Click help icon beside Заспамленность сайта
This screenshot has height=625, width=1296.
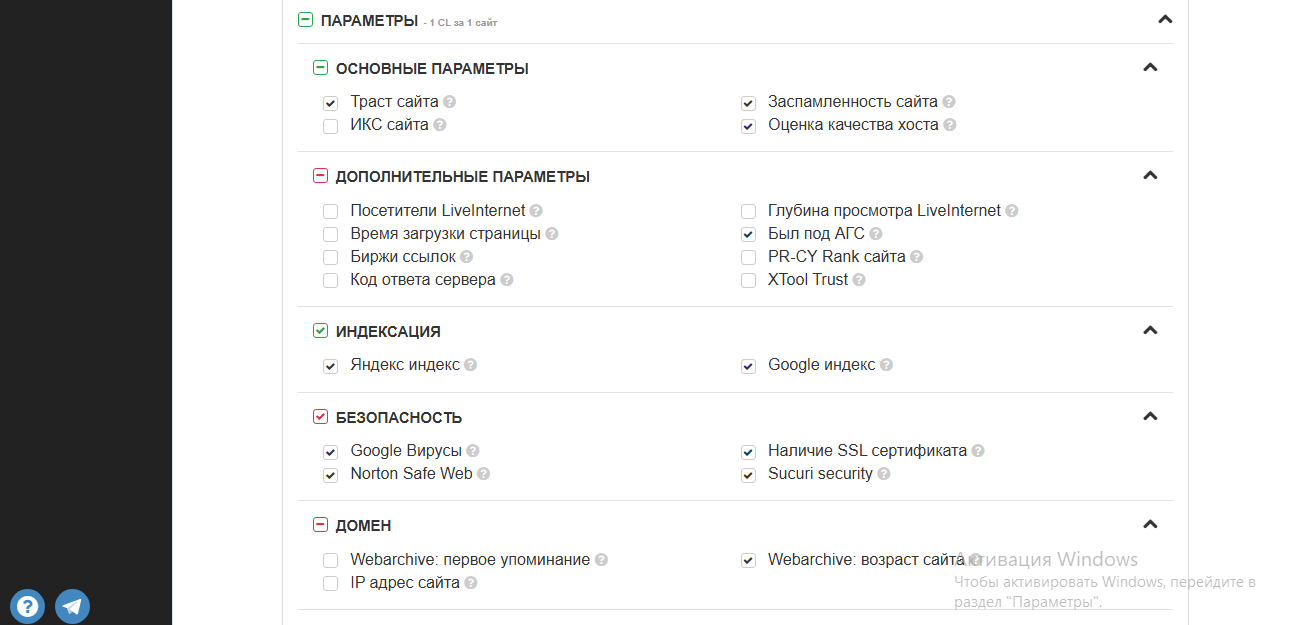[x=949, y=102]
